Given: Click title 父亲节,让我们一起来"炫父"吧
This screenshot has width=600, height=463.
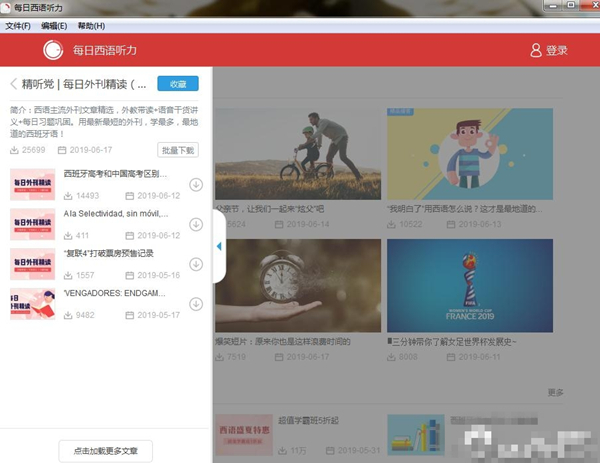Looking at the screenshot, I should pyautogui.click(x=270, y=209).
